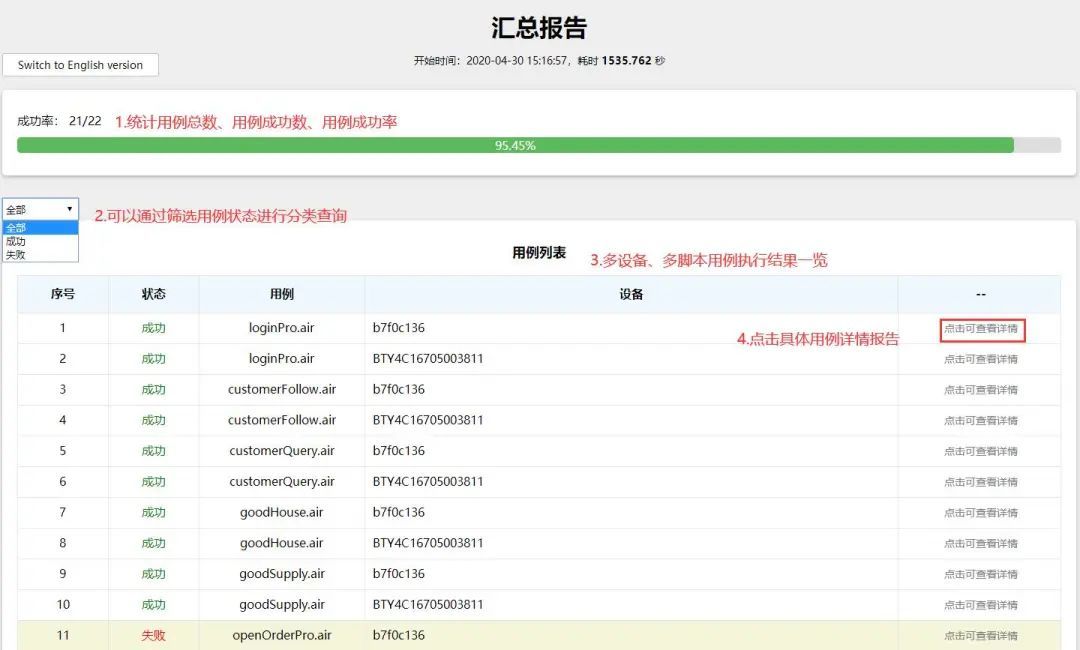Click the 成功率 21/22 text
This screenshot has height=650, width=1080.
(x=59, y=121)
